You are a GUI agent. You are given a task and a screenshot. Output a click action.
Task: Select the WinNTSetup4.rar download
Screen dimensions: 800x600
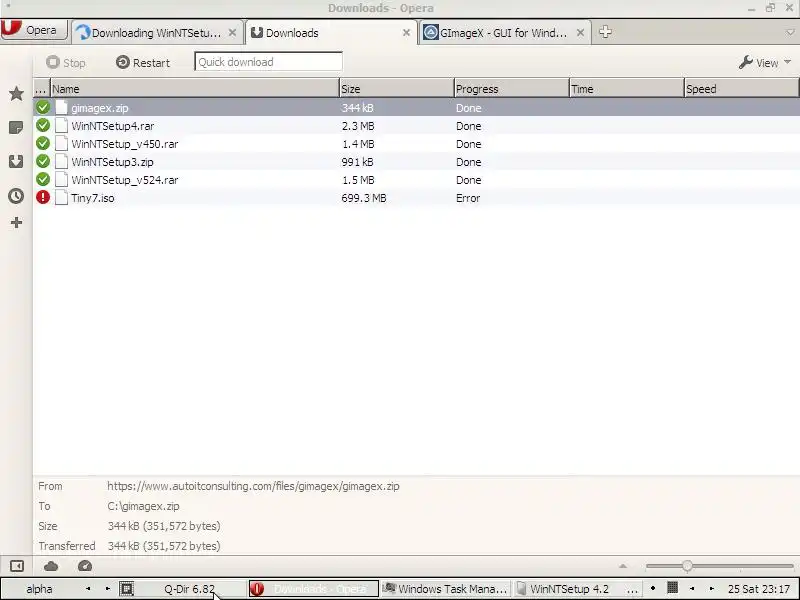point(416,126)
